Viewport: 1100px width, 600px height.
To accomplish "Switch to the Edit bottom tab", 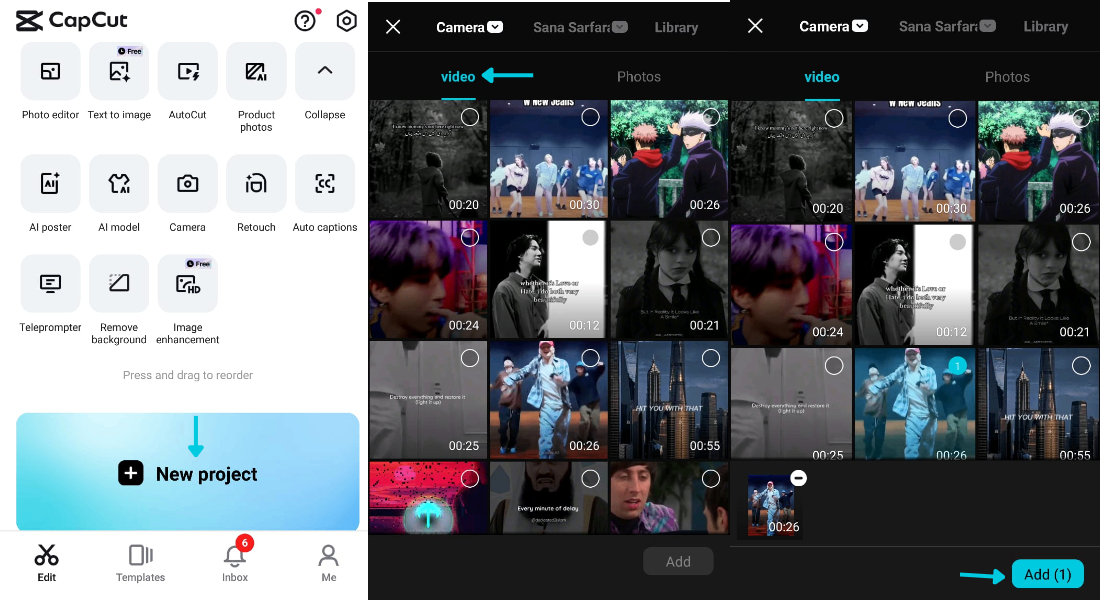I will (46, 563).
